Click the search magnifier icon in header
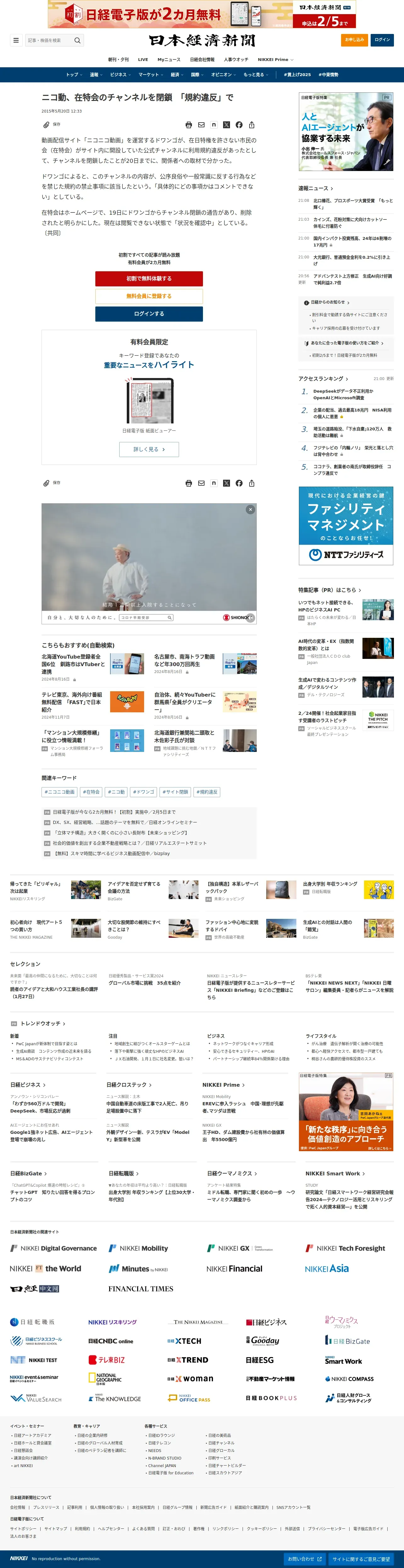The width and height of the screenshot is (404, 1568). point(77,40)
